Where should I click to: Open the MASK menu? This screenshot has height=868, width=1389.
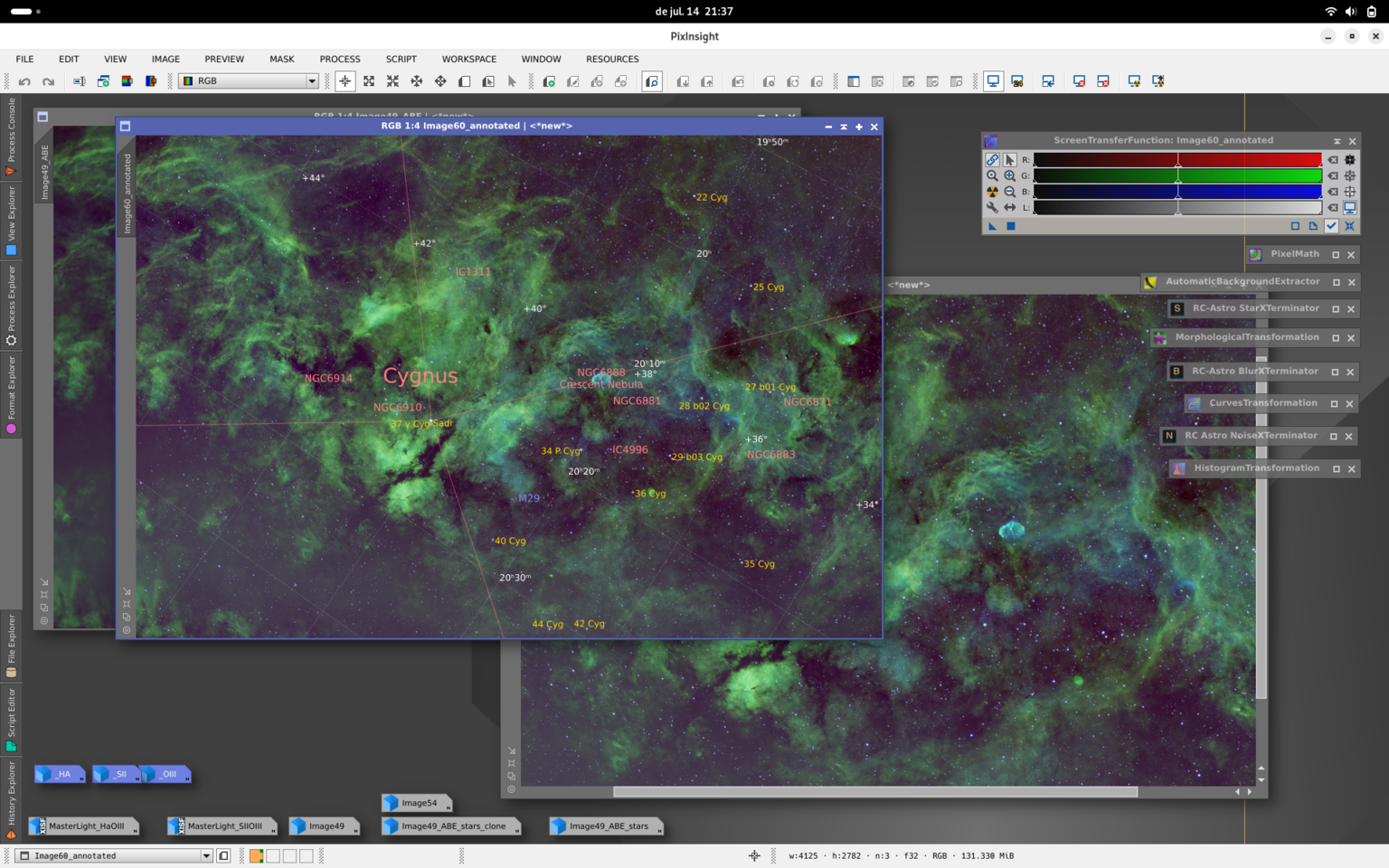(282, 59)
